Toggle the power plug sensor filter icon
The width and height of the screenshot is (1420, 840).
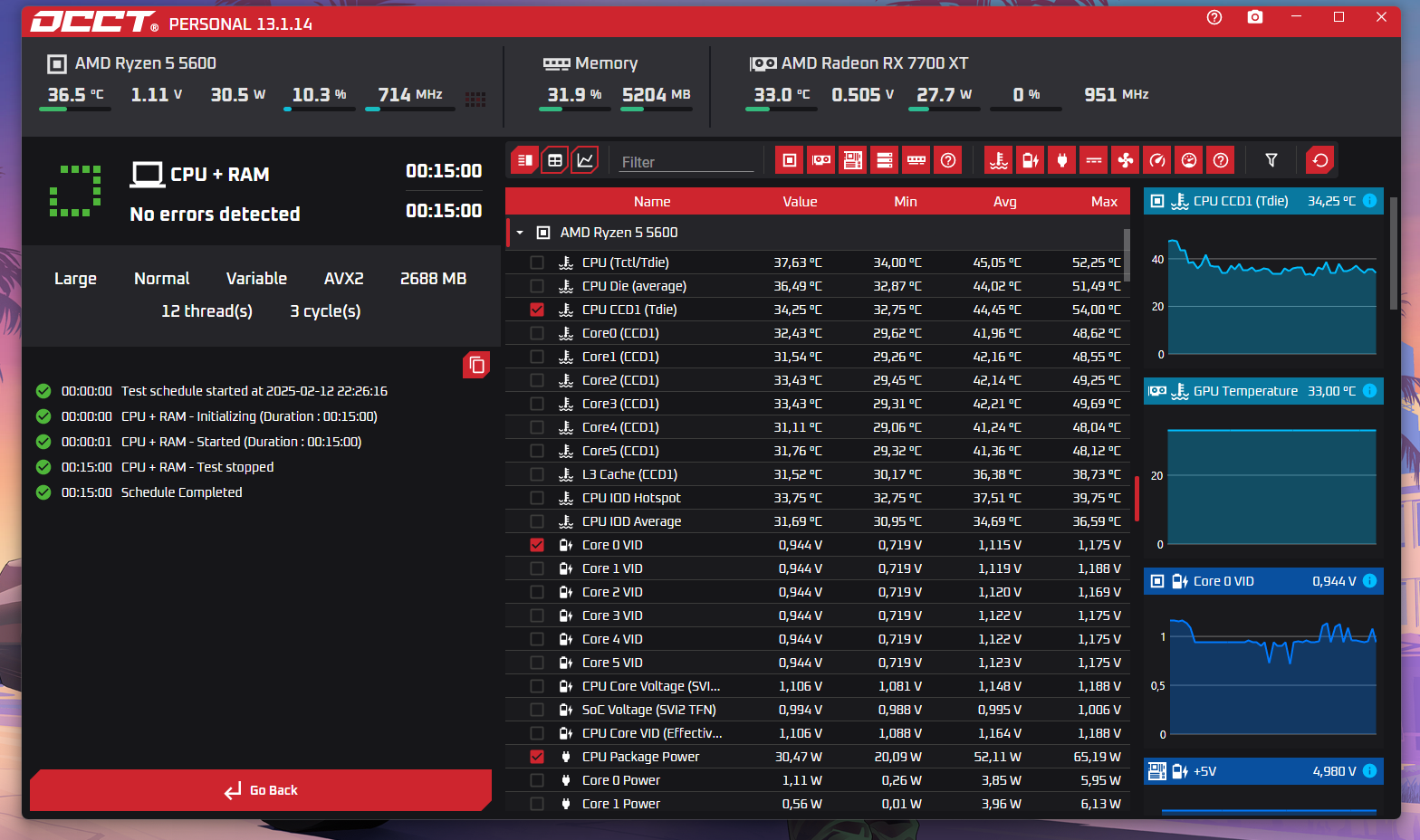[1062, 160]
